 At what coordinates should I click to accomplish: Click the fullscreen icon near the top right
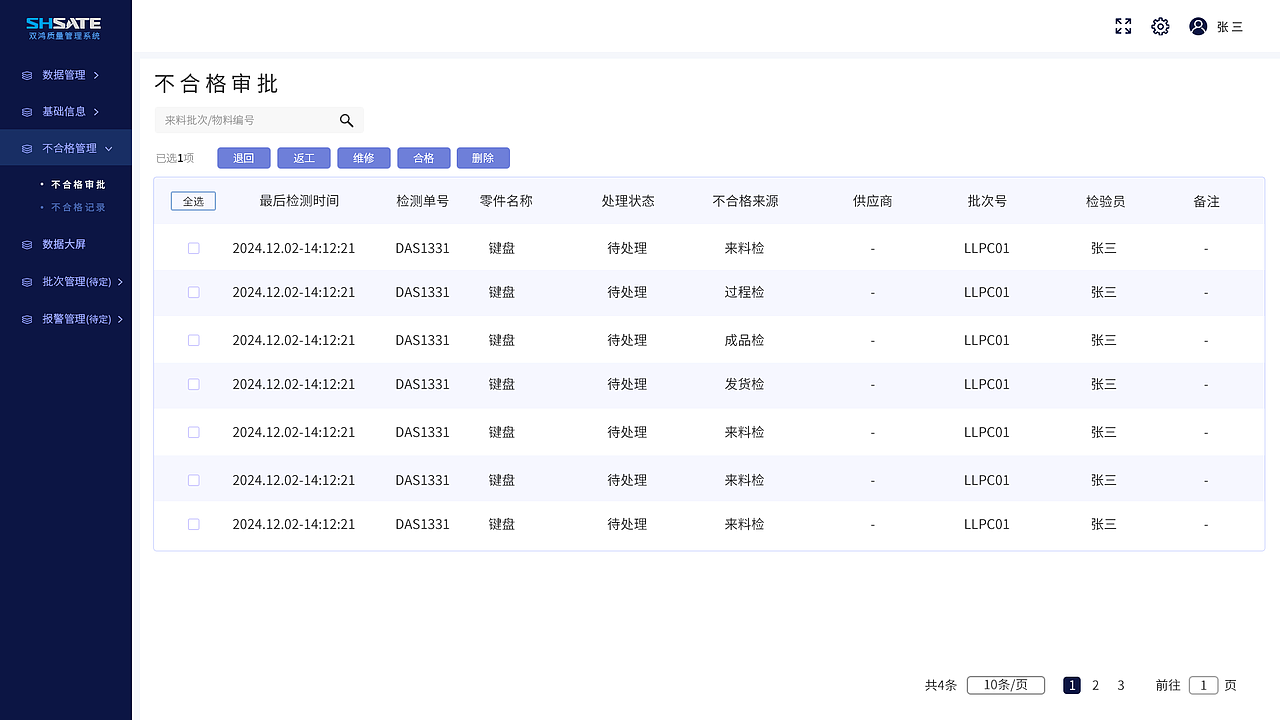tap(1123, 26)
